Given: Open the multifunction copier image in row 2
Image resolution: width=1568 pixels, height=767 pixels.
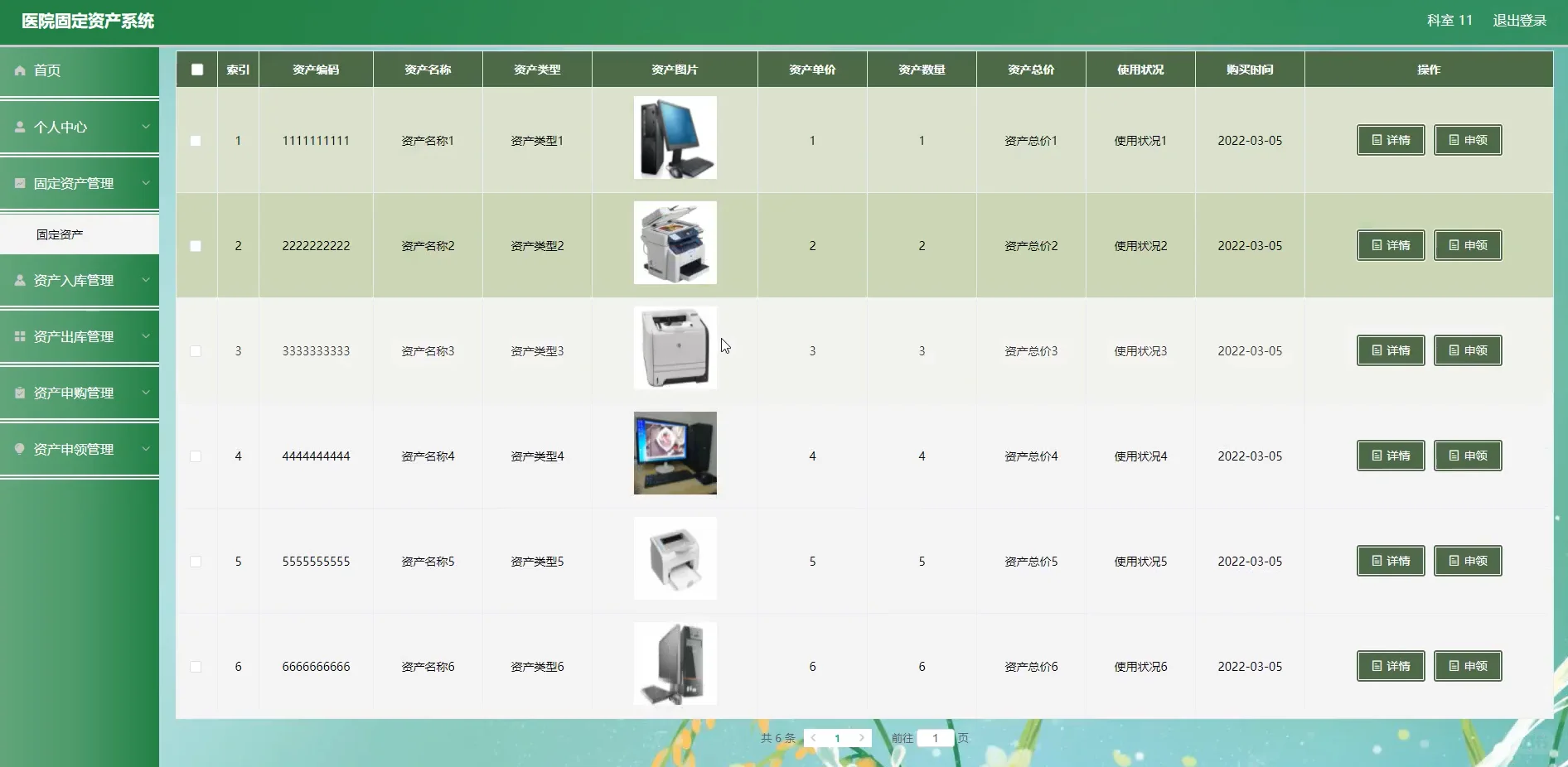Looking at the screenshot, I should (x=675, y=243).
